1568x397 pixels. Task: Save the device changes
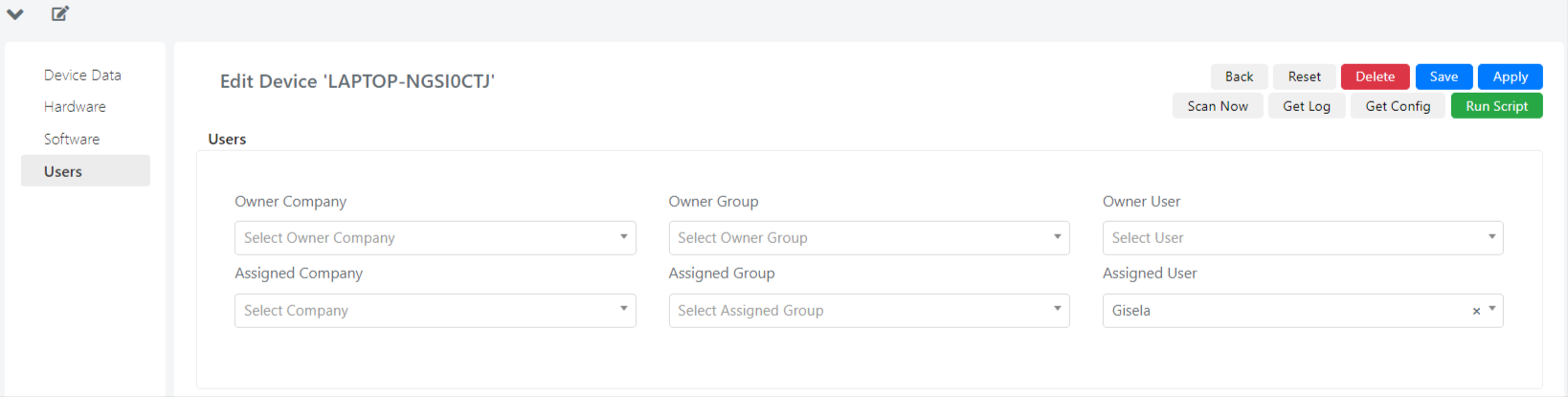tap(1444, 77)
